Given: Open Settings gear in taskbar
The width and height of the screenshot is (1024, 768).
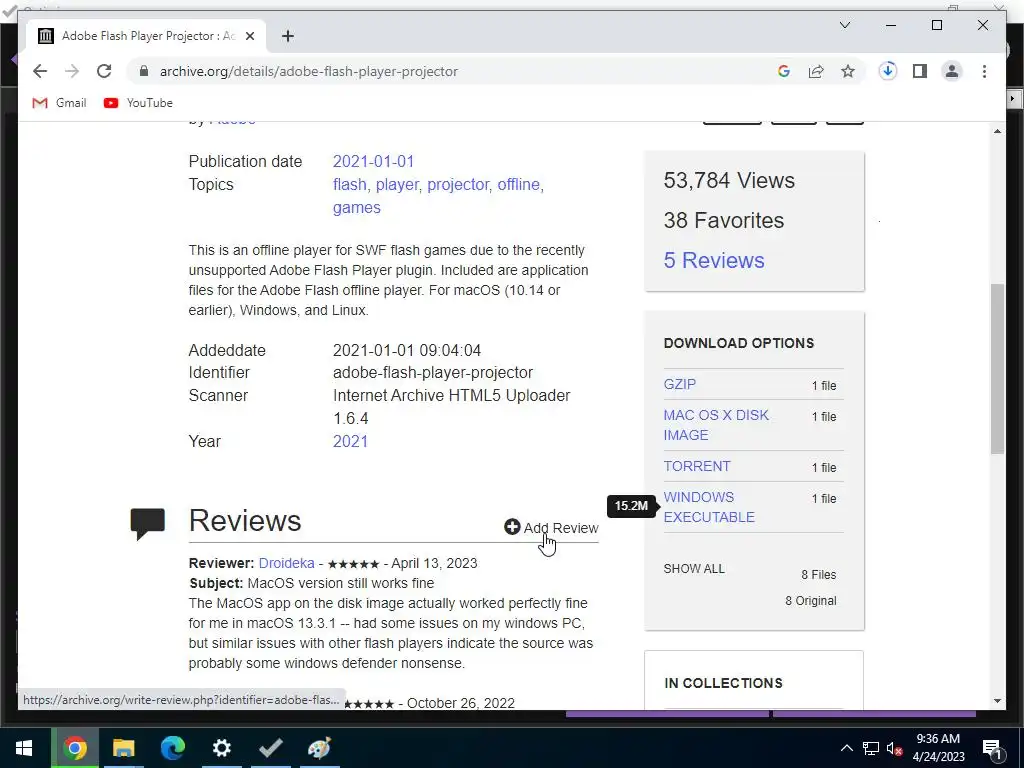Looking at the screenshot, I should 221,748.
